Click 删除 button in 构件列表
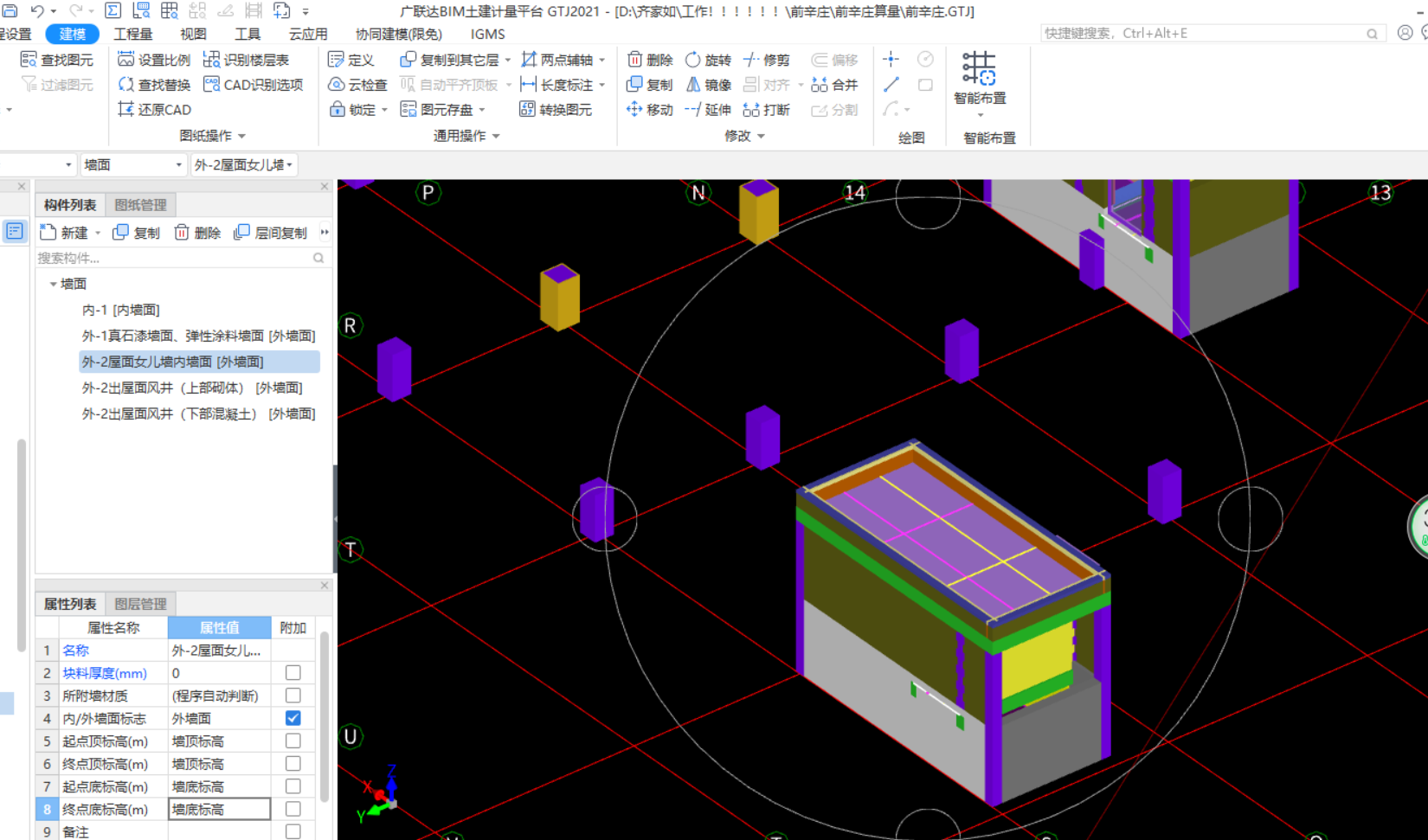1428x840 pixels. (197, 233)
